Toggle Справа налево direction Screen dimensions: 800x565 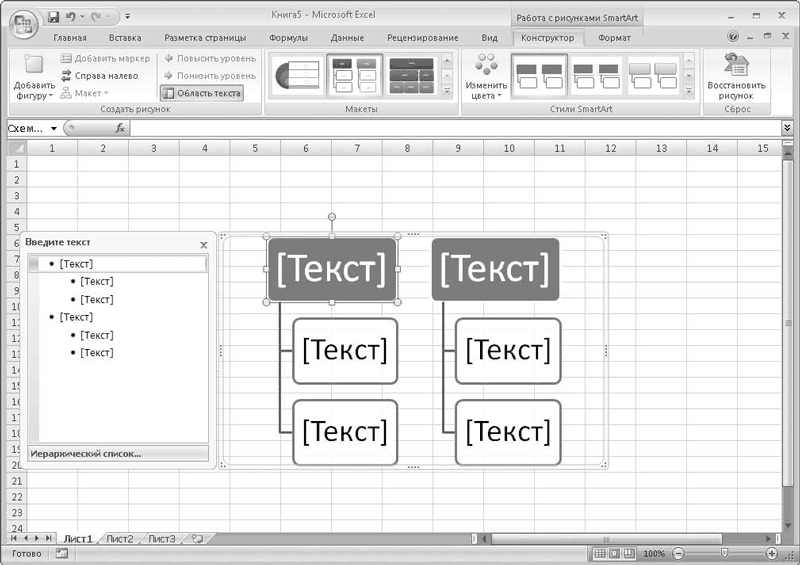coord(99,76)
